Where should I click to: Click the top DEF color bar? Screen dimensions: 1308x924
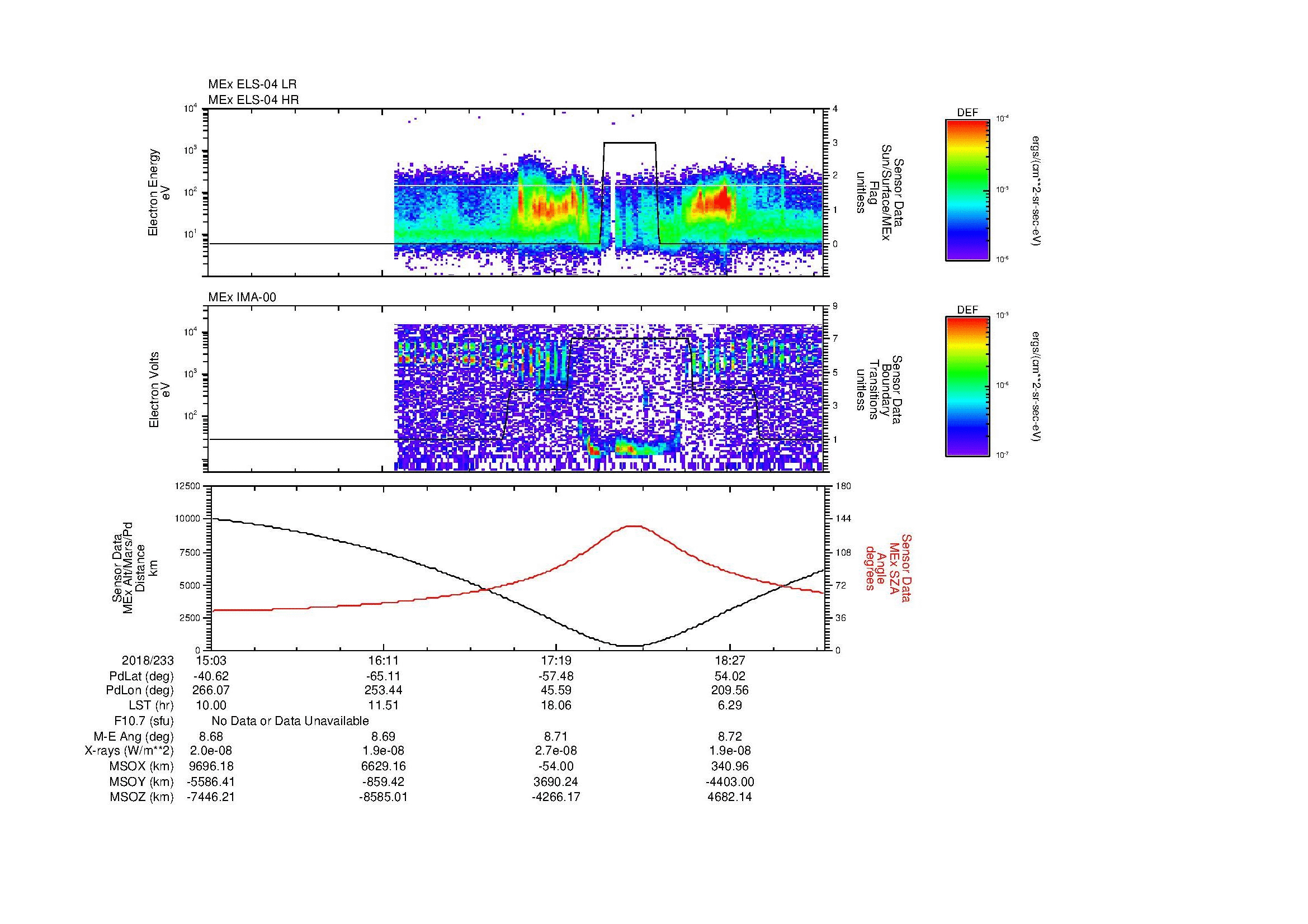click(967, 189)
